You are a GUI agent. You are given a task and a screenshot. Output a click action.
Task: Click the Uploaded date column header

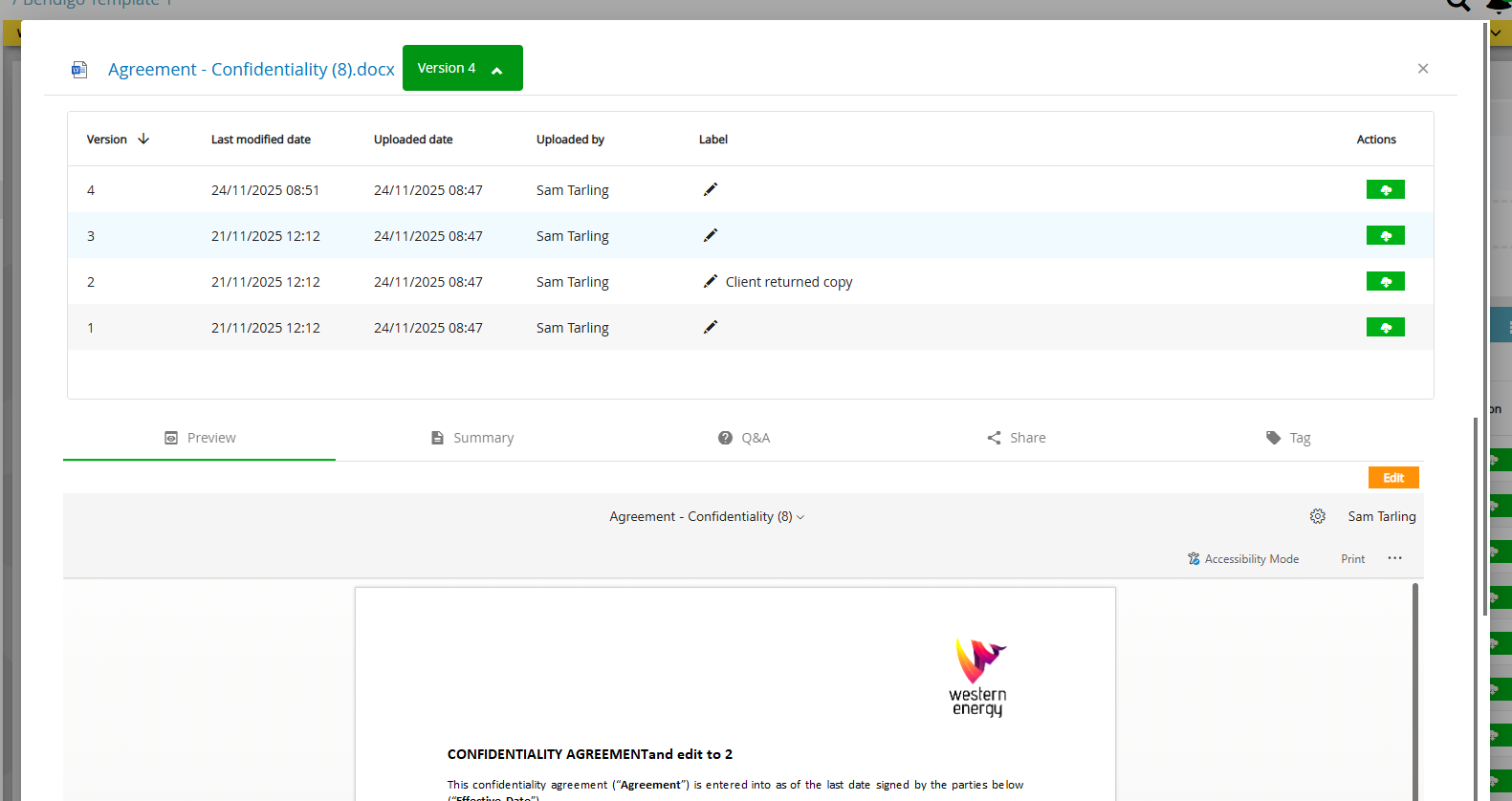413,140
